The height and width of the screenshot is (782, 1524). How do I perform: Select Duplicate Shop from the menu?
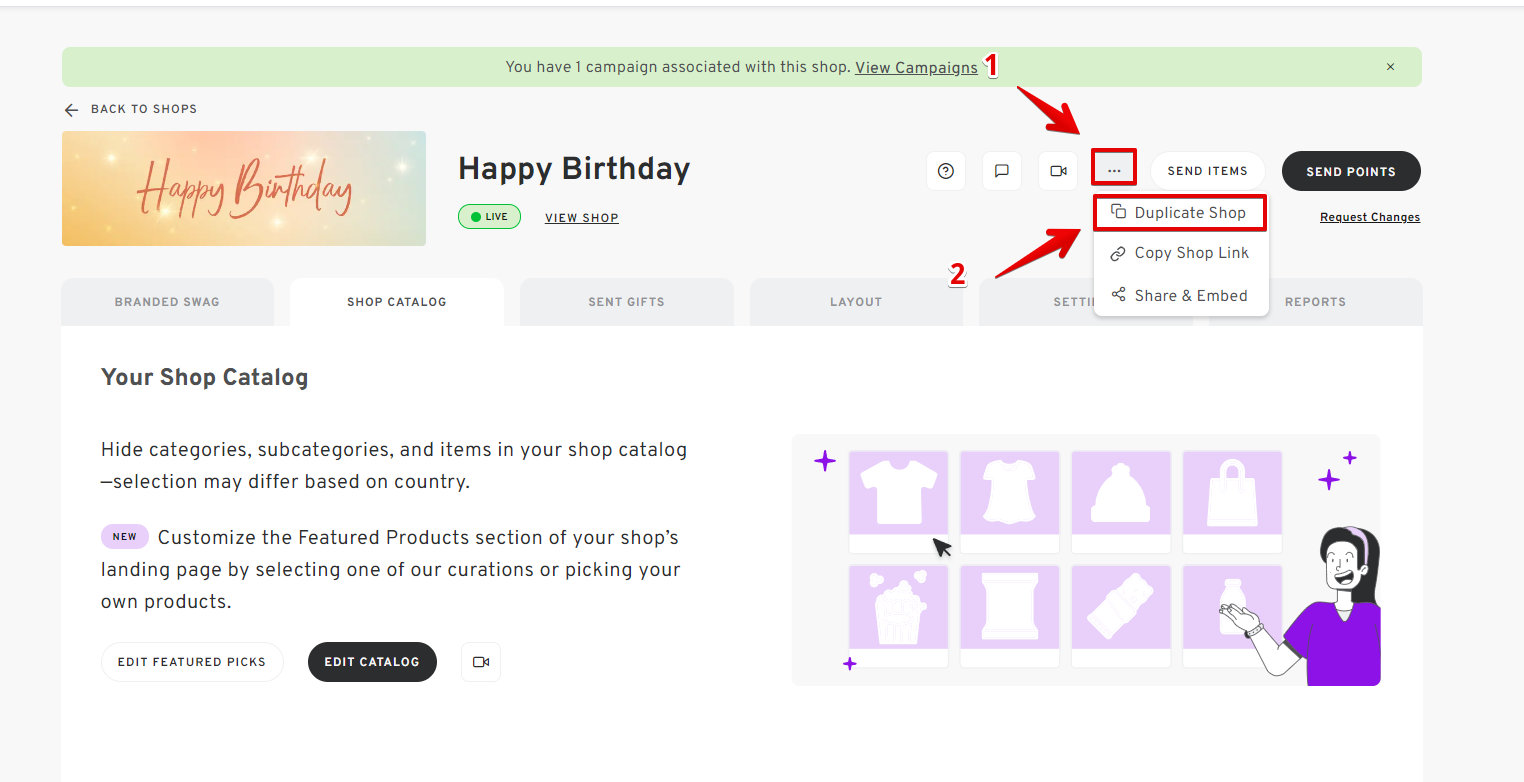click(x=1180, y=213)
